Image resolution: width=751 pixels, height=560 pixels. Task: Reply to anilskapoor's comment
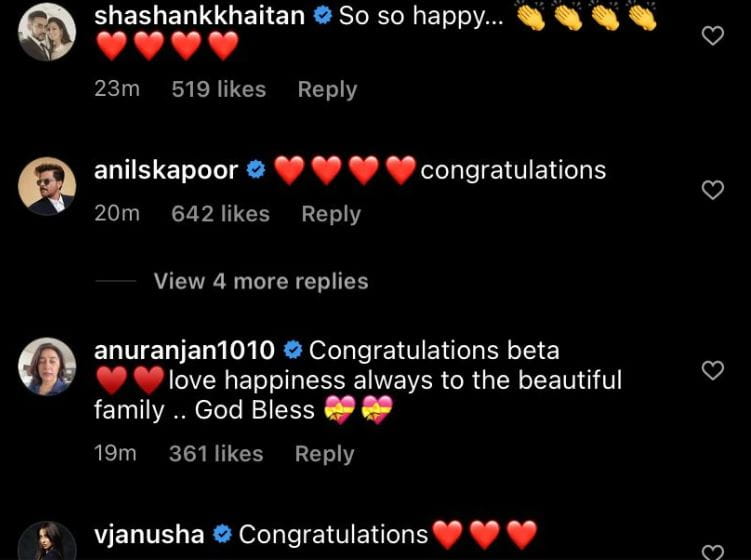pyautogui.click(x=331, y=214)
